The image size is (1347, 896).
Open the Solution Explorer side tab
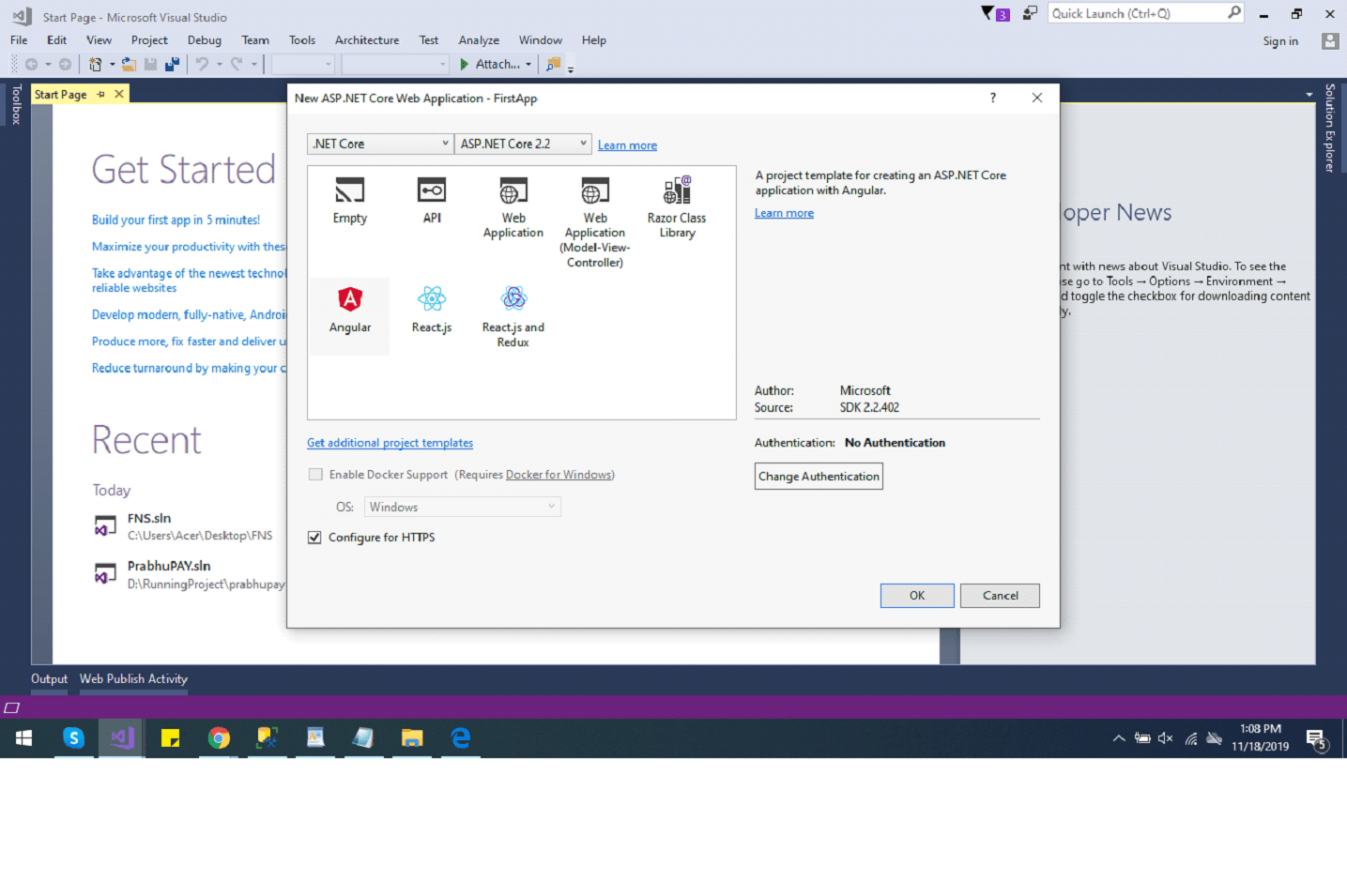1330,128
